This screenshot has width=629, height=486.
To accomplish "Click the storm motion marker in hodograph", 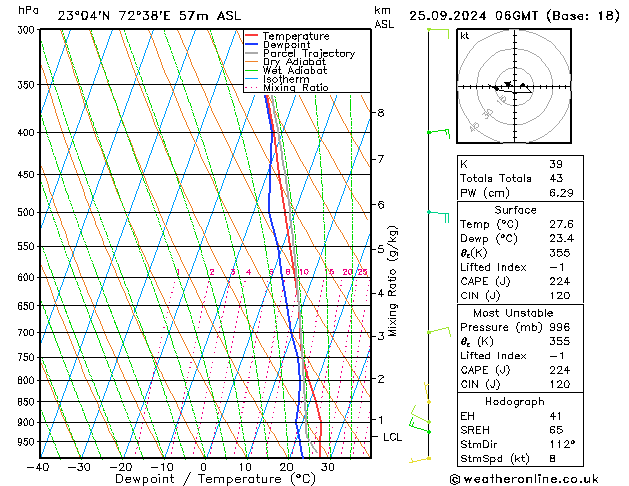I will pyautogui.click(x=508, y=84).
